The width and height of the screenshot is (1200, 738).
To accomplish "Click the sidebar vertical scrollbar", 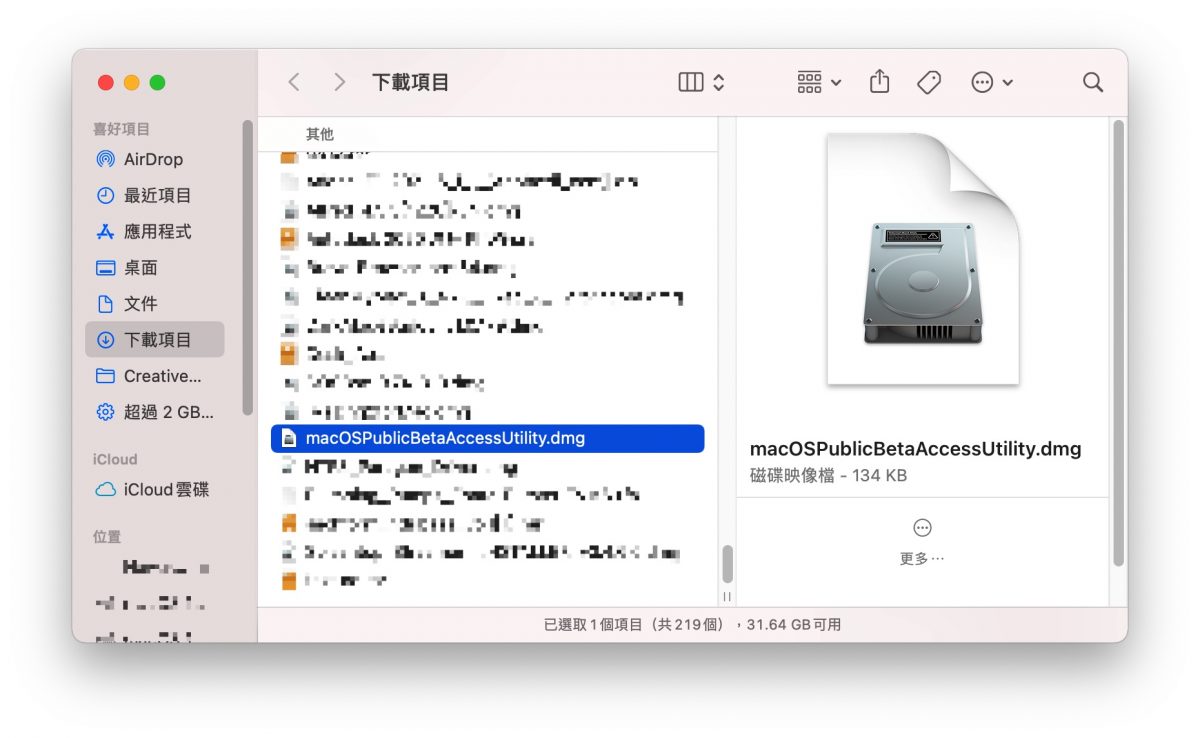I will 247,268.
